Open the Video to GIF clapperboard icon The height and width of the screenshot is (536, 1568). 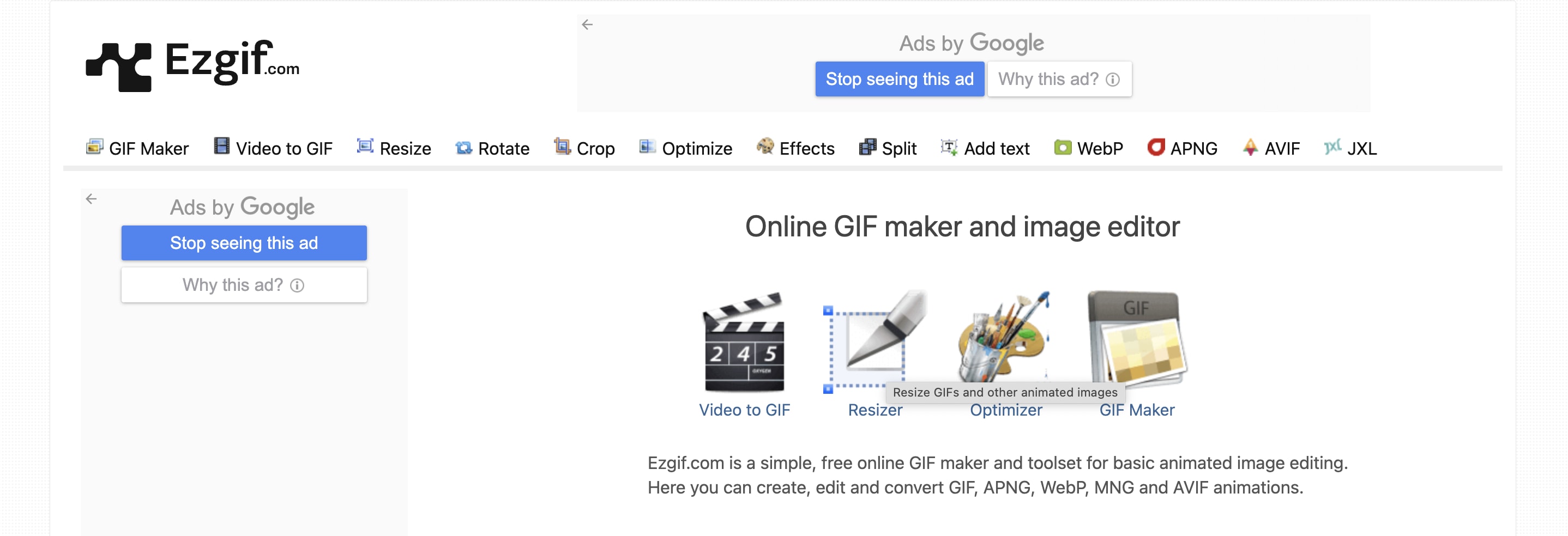pos(743,342)
